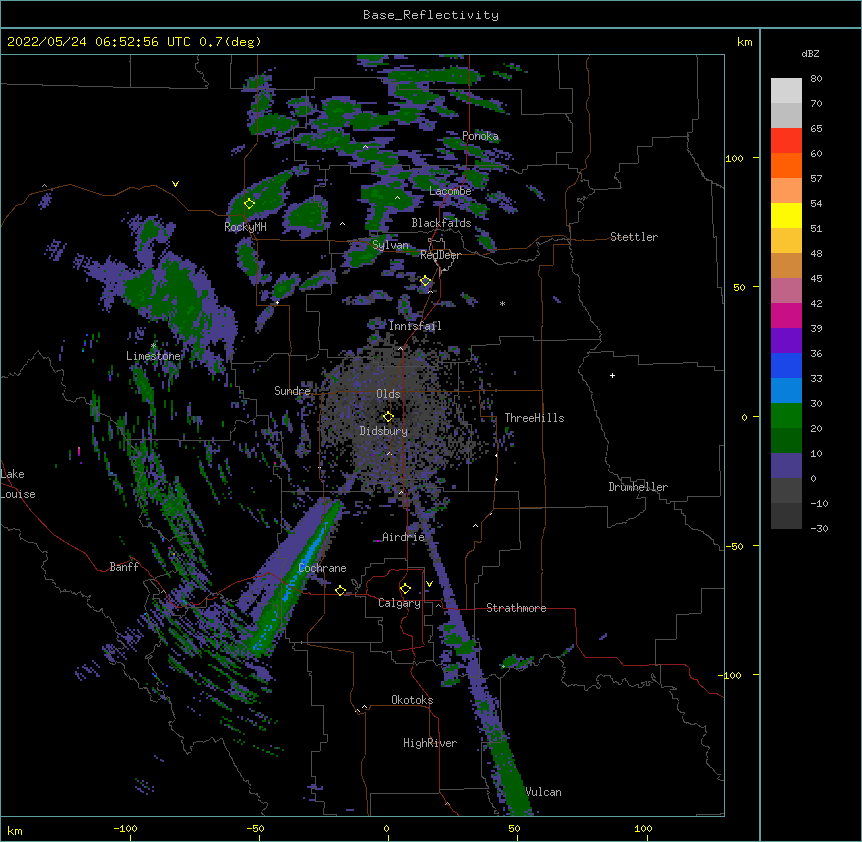Click the Sylvan label
The height and width of the screenshot is (842, 862).
tap(390, 245)
